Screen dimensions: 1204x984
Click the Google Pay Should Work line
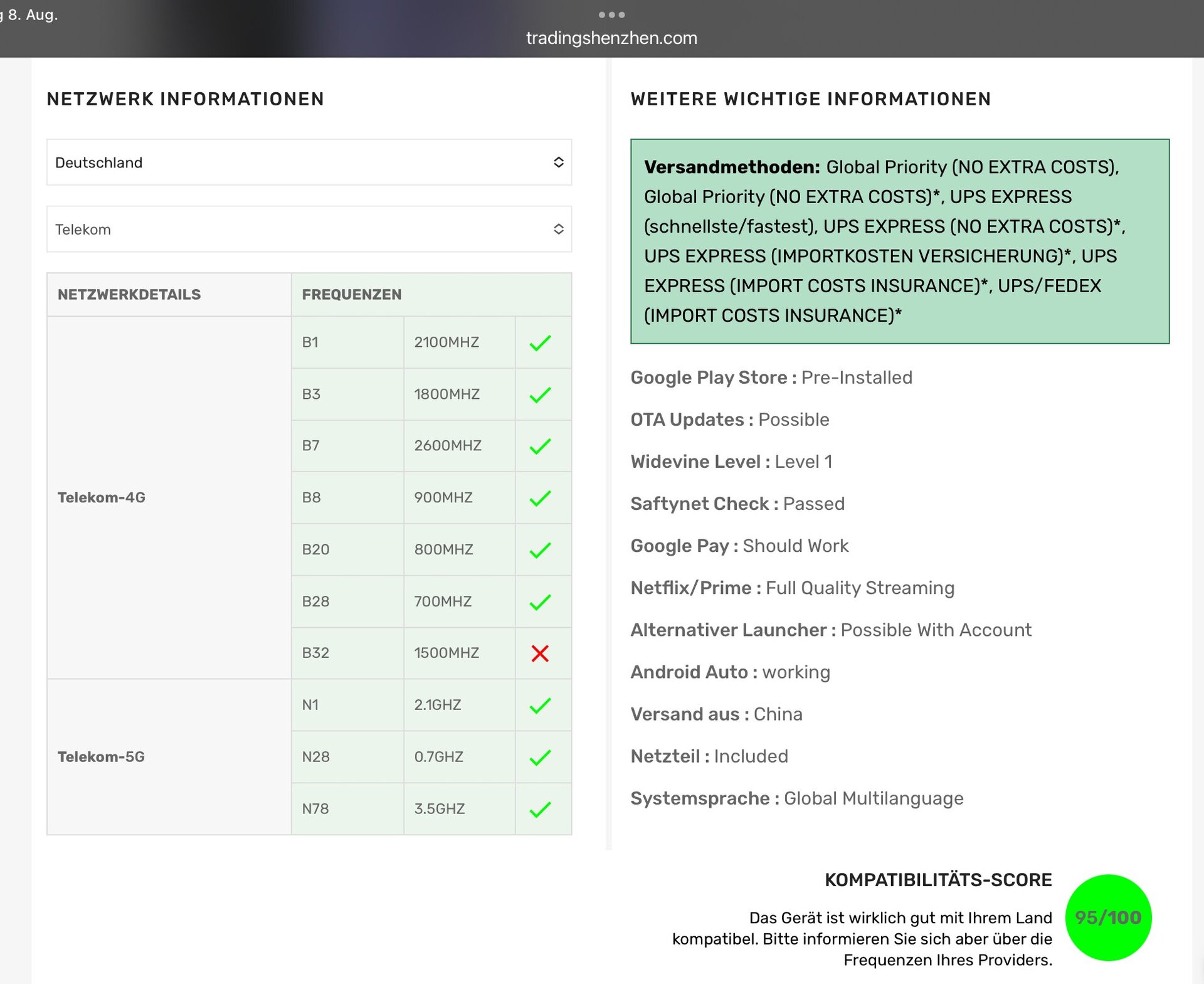[x=739, y=546]
